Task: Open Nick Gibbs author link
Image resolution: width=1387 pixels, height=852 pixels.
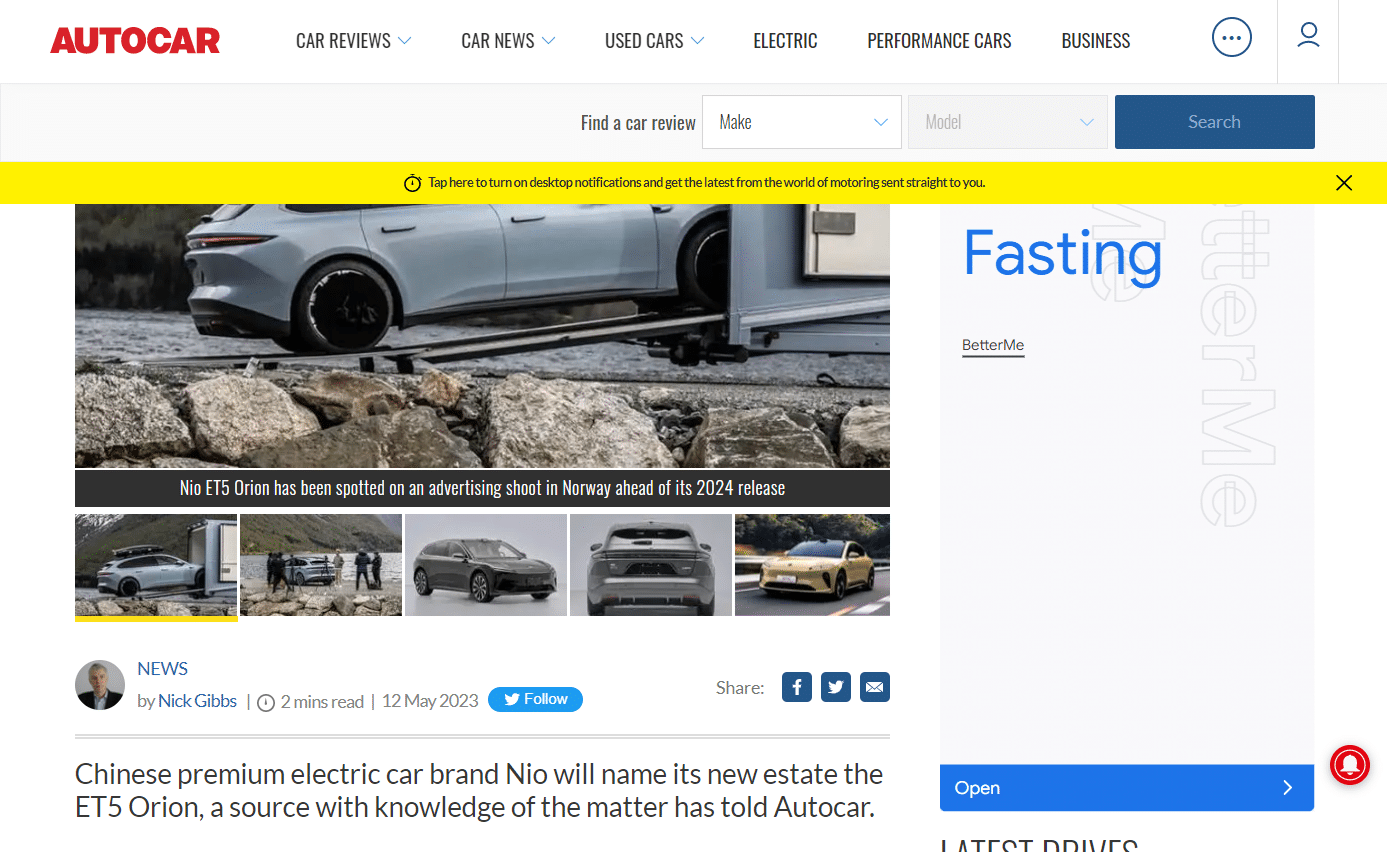Action: [197, 701]
